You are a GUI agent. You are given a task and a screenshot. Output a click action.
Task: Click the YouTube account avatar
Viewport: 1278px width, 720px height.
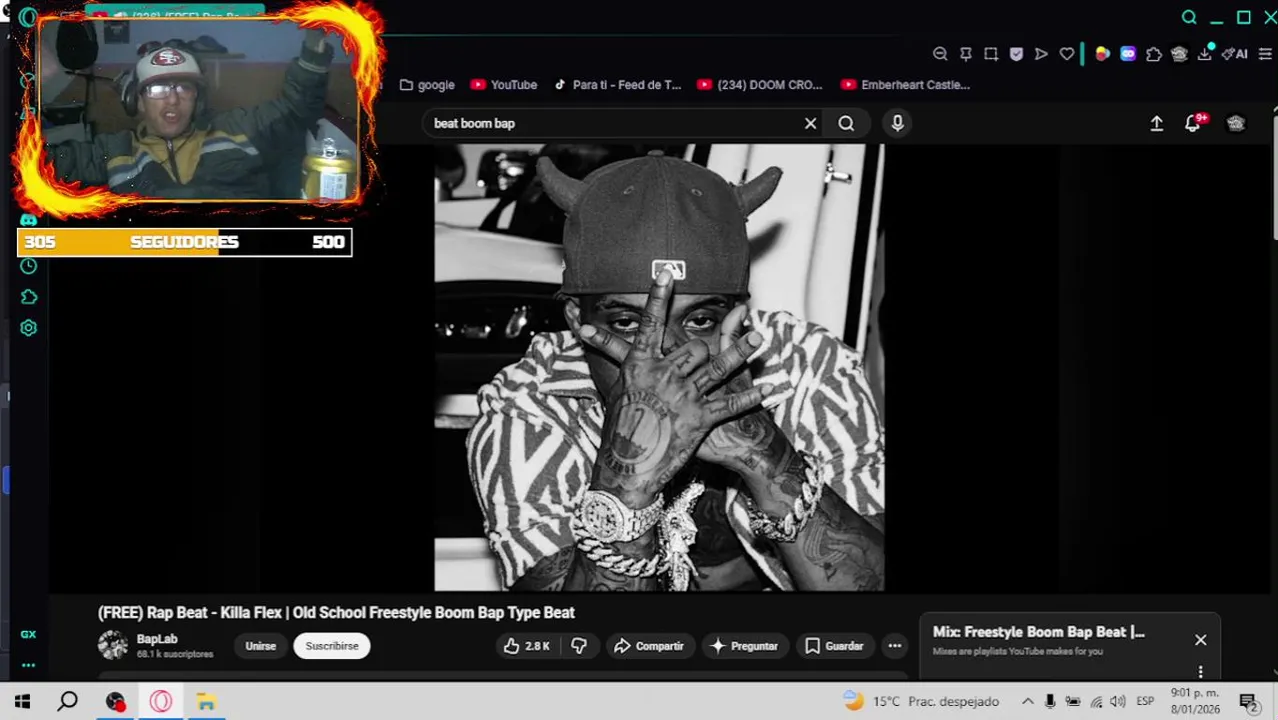click(x=1236, y=123)
